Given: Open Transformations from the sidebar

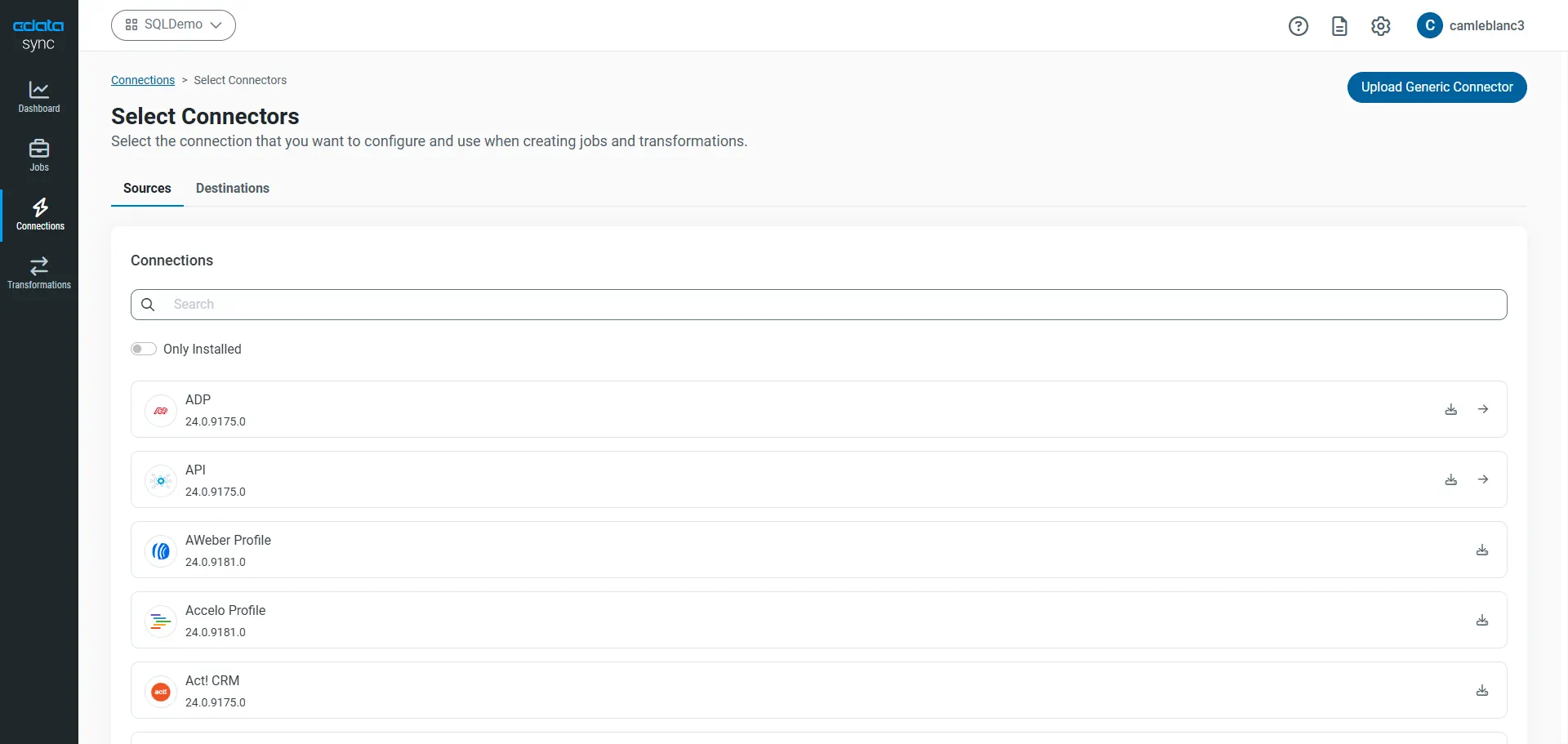Looking at the screenshot, I should tap(39, 274).
